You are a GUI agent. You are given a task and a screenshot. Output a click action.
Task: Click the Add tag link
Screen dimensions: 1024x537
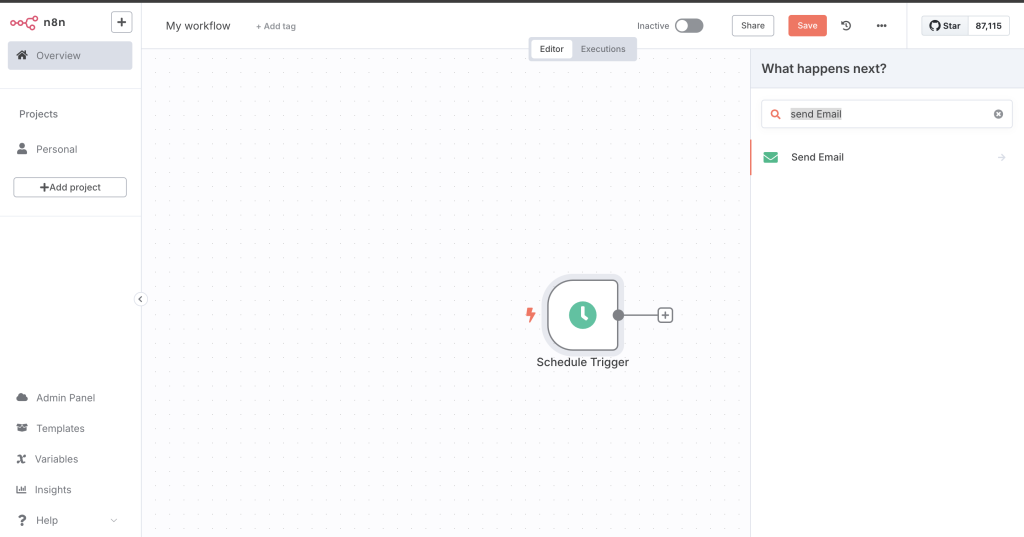[276, 27]
